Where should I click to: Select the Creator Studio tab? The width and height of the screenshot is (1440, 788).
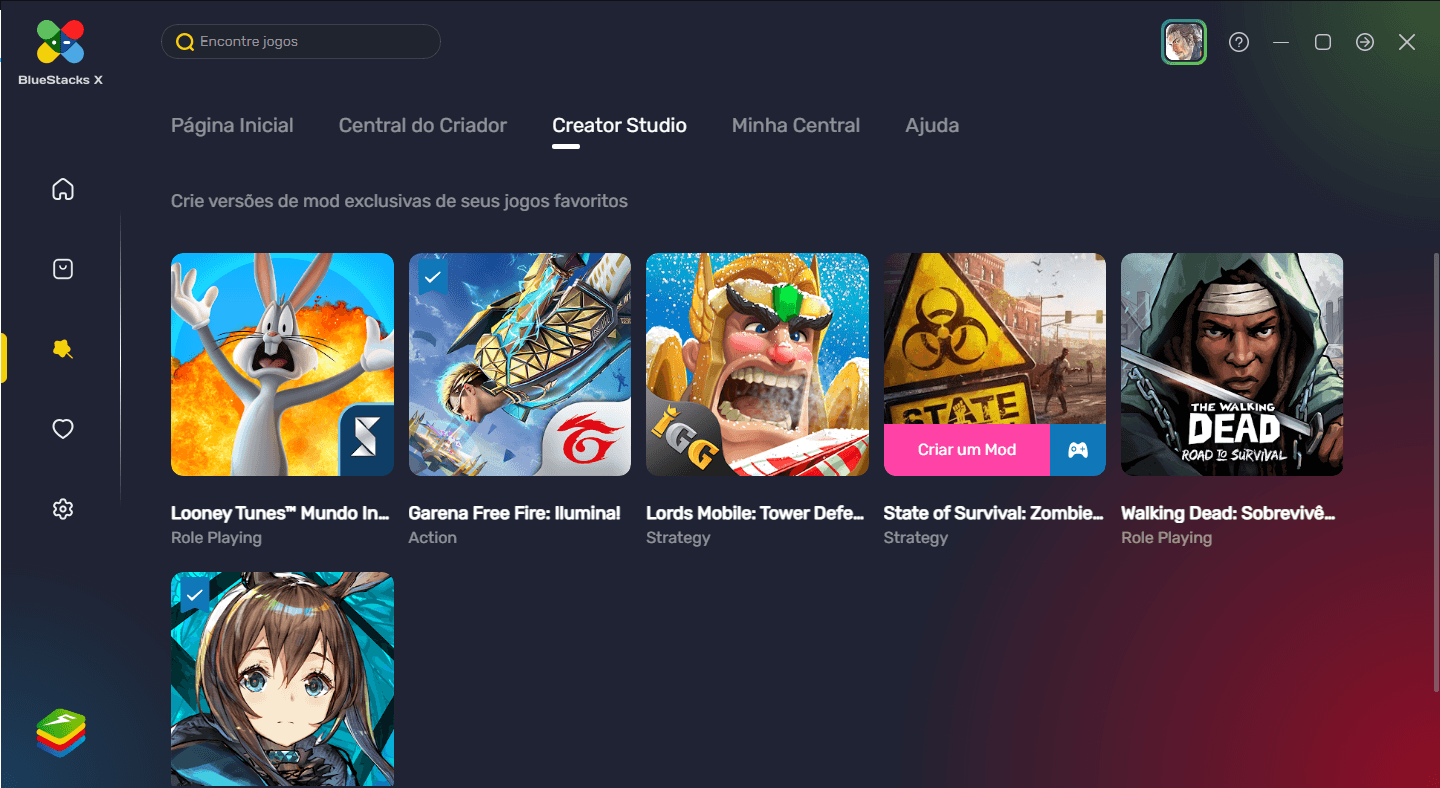click(x=620, y=125)
